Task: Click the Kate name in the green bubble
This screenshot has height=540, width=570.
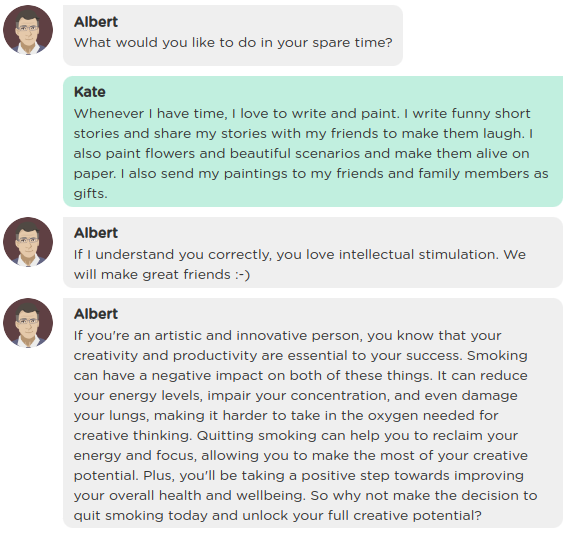Action: (89, 92)
